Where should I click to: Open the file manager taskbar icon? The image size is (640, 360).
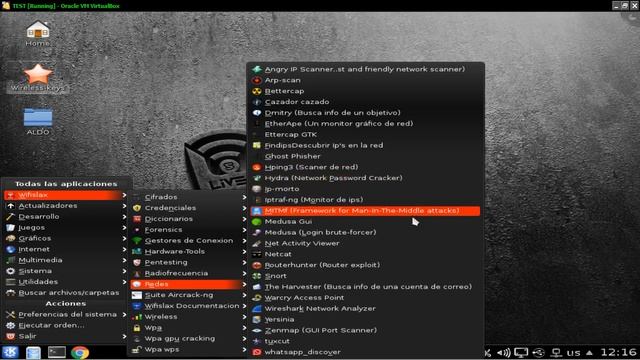(x=33, y=352)
